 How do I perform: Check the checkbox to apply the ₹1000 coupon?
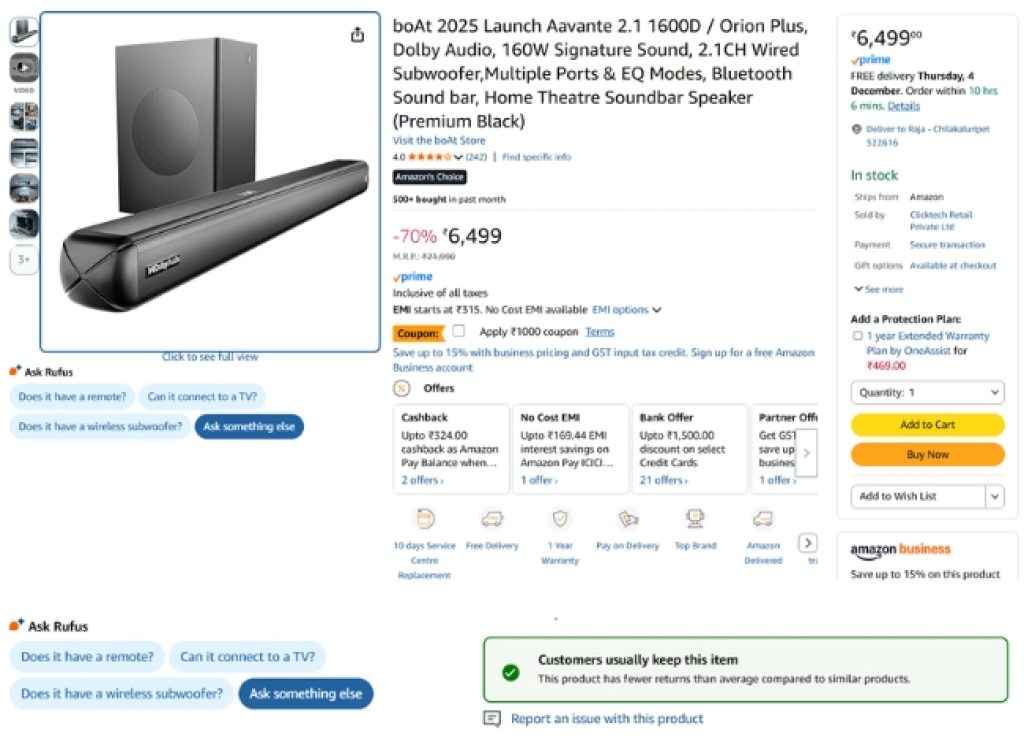coord(458,330)
